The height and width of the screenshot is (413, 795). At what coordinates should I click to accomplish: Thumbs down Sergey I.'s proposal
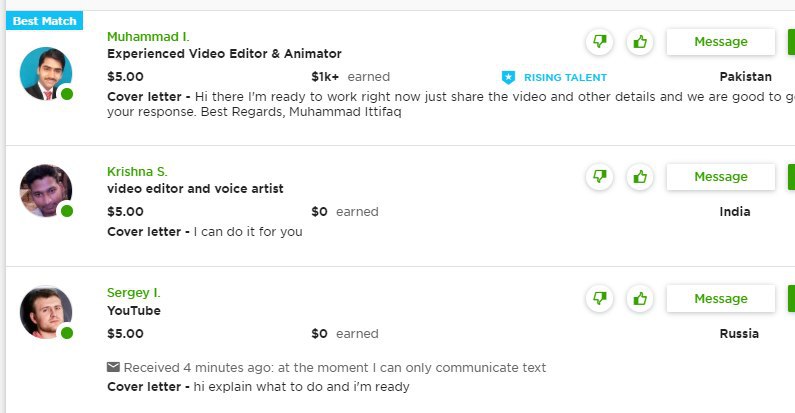click(x=600, y=298)
